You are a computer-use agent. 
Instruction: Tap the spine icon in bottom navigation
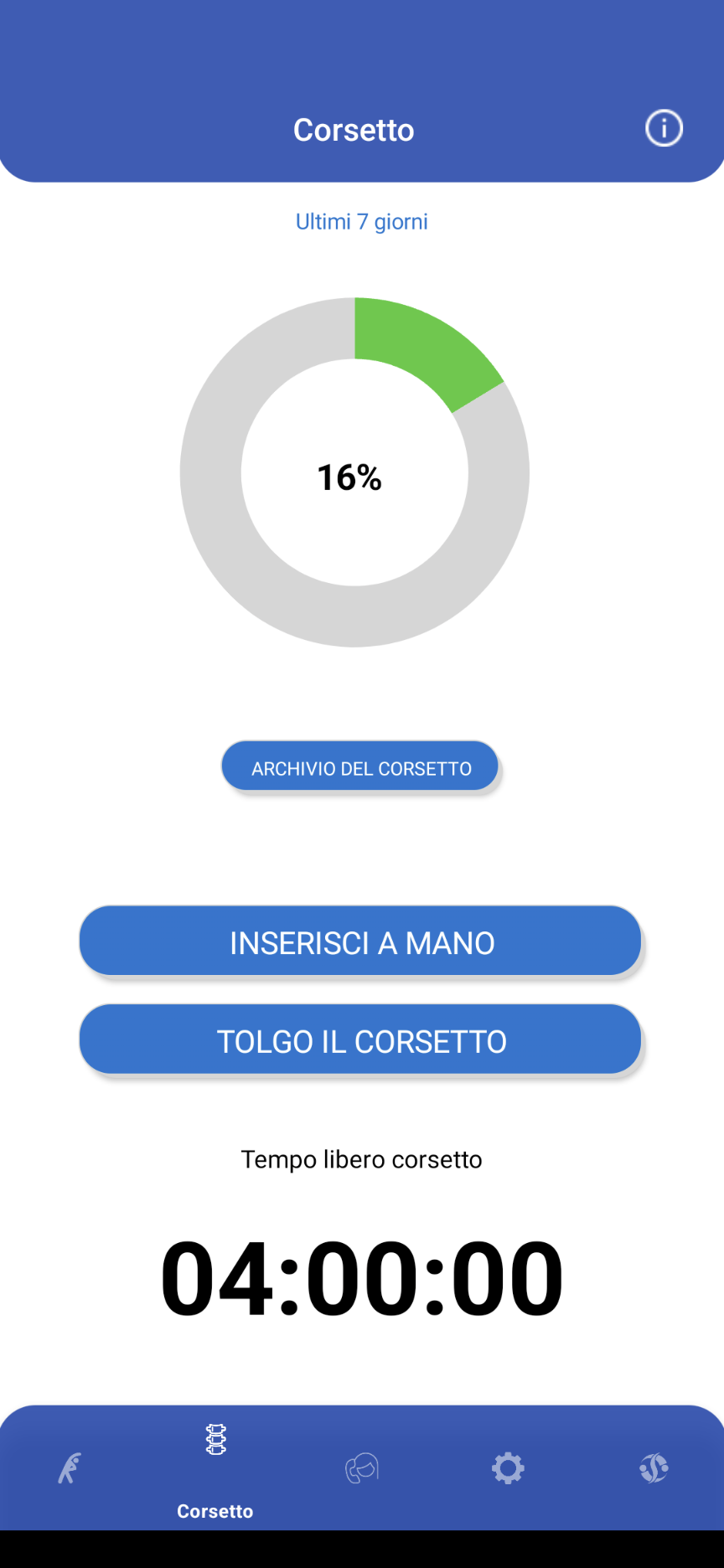point(215,1439)
